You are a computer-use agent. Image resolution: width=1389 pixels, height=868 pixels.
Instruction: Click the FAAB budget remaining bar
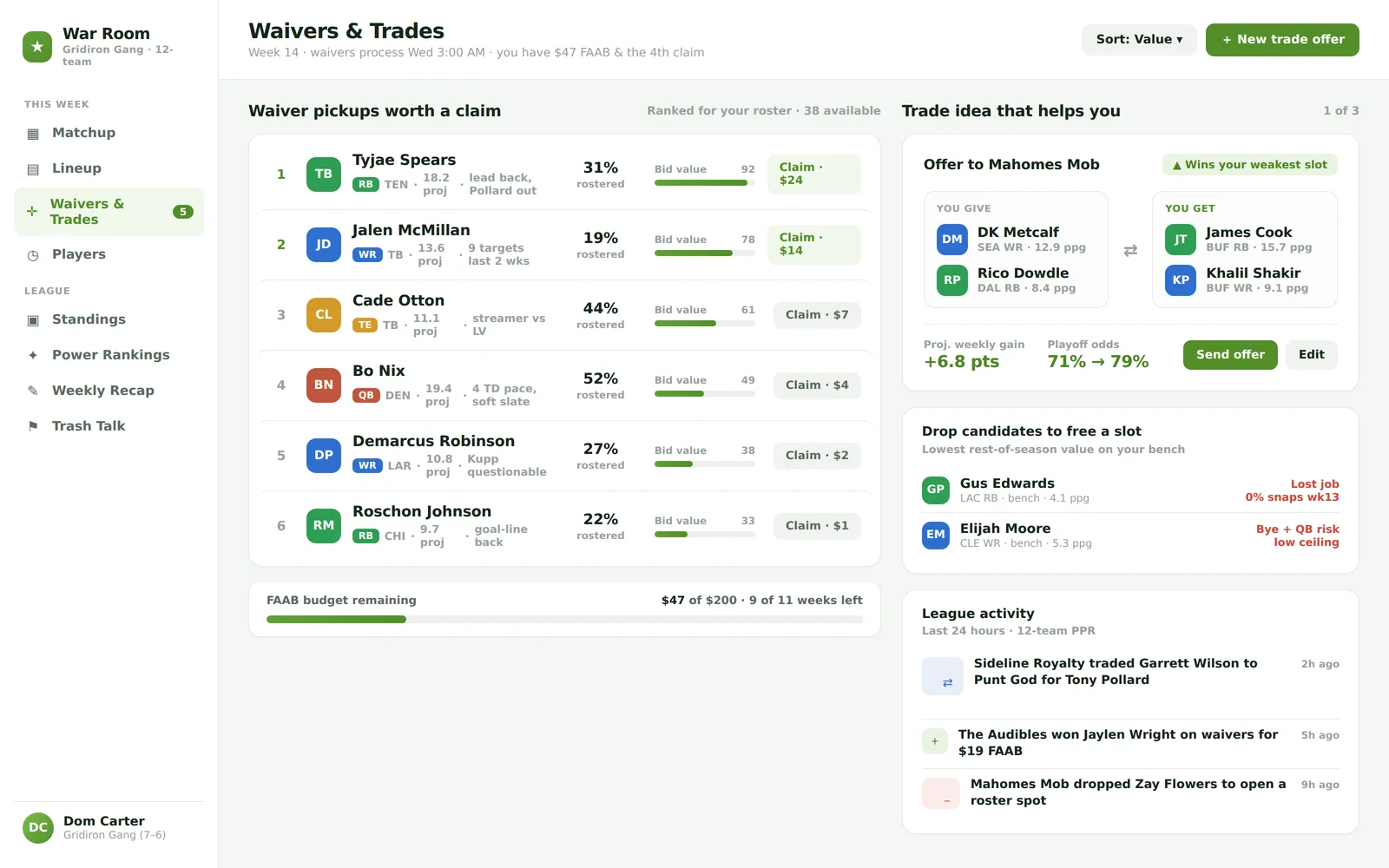pyautogui.click(x=564, y=620)
